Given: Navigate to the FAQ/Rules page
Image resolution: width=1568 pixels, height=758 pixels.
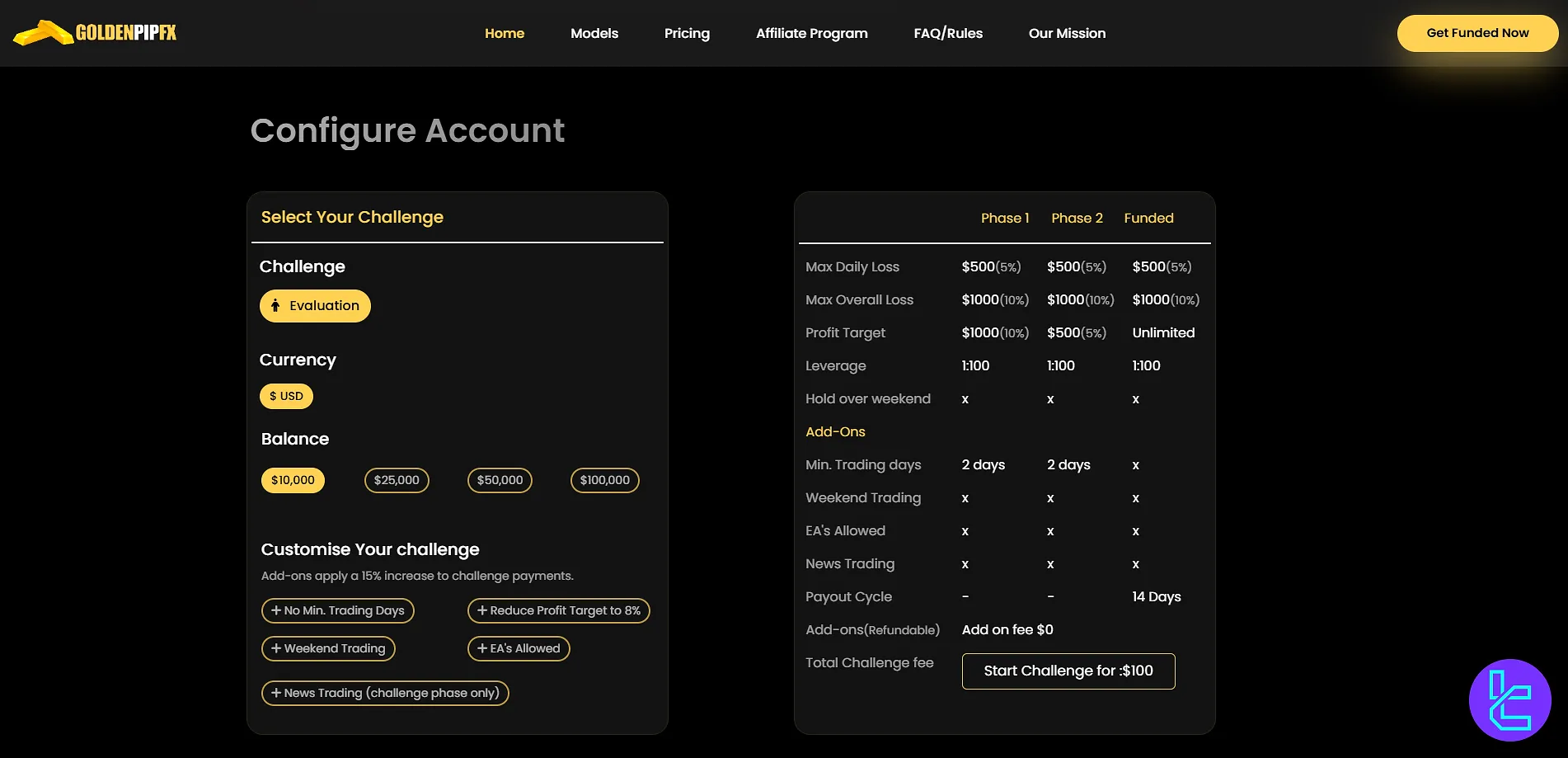Looking at the screenshot, I should [948, 33].
